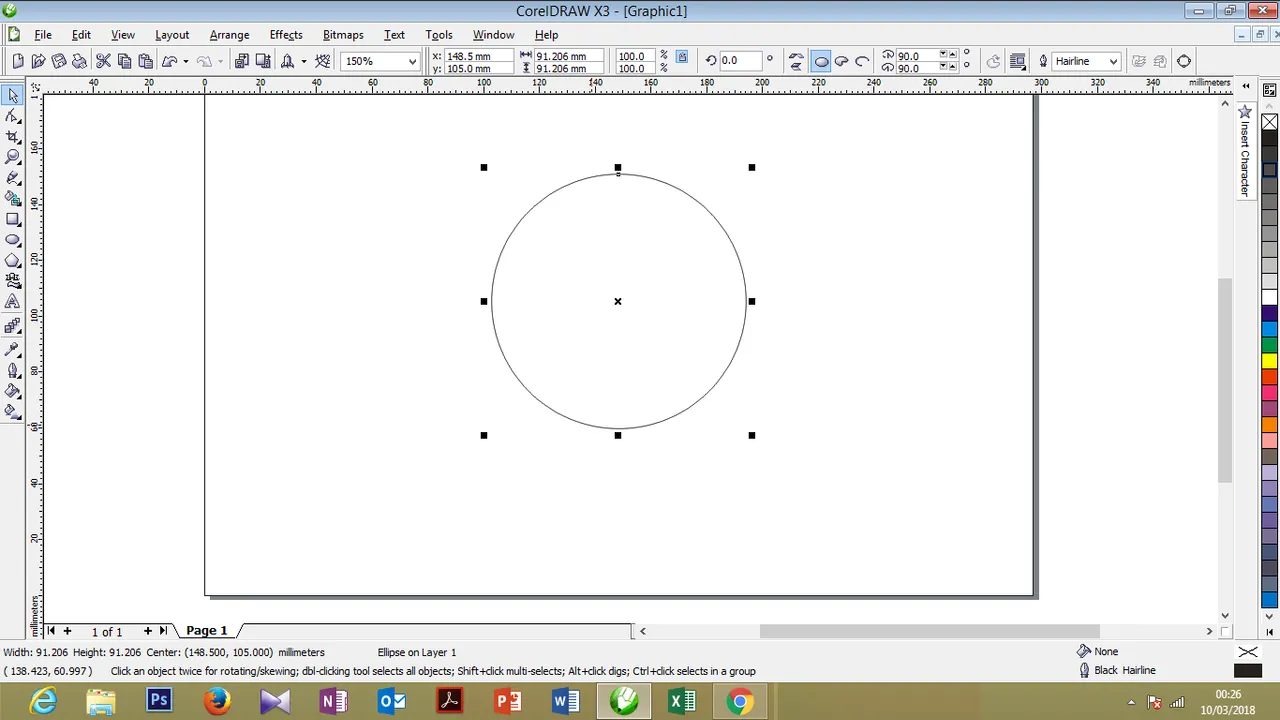The height and width of the screenshot is (720, 1280).
Task: Open the Layout menu
Action: point(172,35)
